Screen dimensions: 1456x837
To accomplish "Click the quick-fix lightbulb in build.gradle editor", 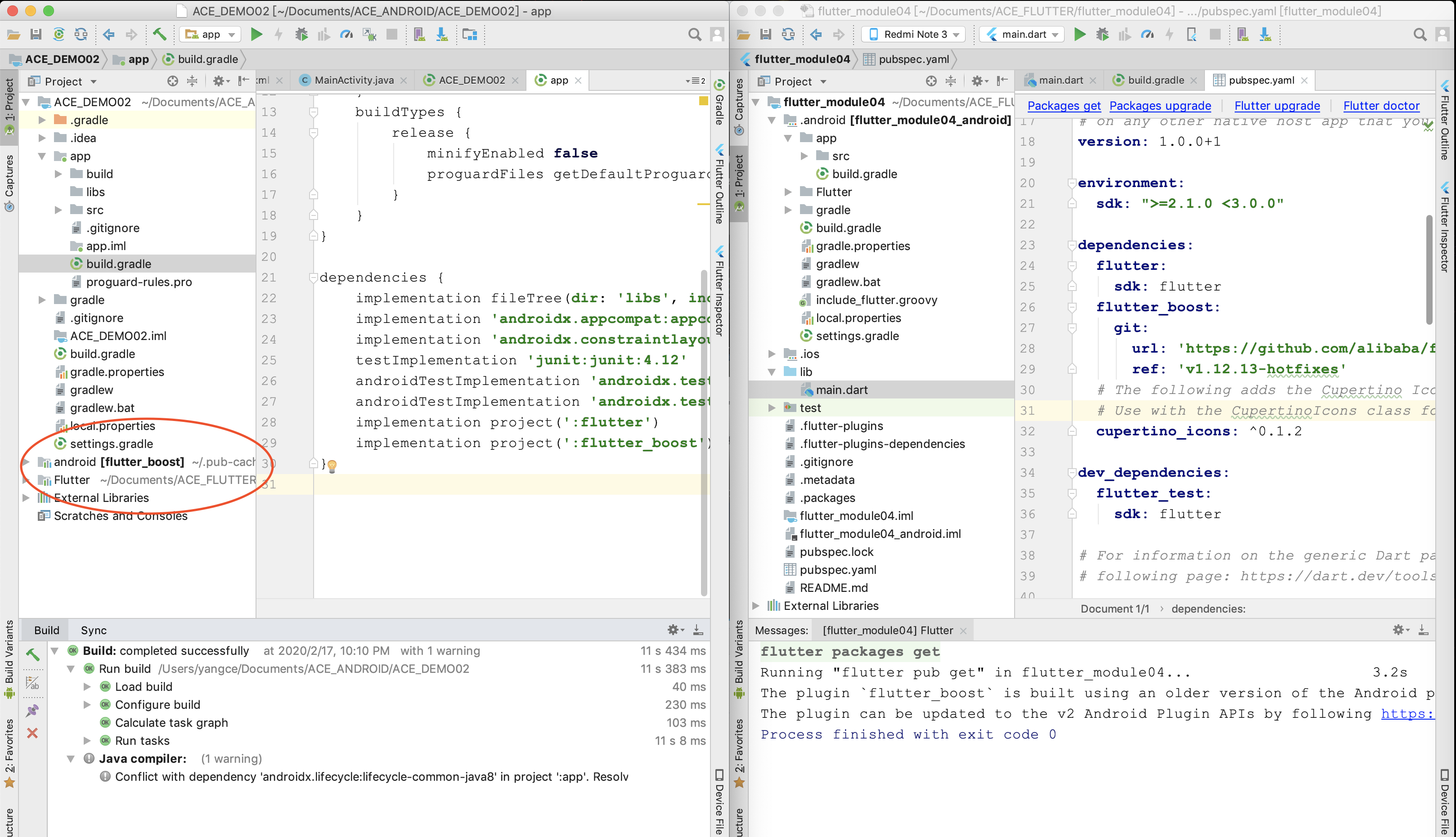I will point(332,465).
